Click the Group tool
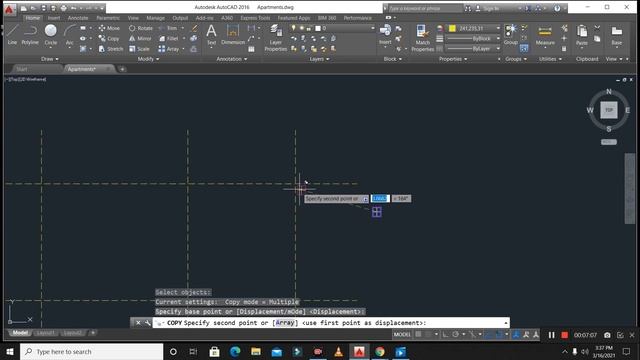 point(510,34)
